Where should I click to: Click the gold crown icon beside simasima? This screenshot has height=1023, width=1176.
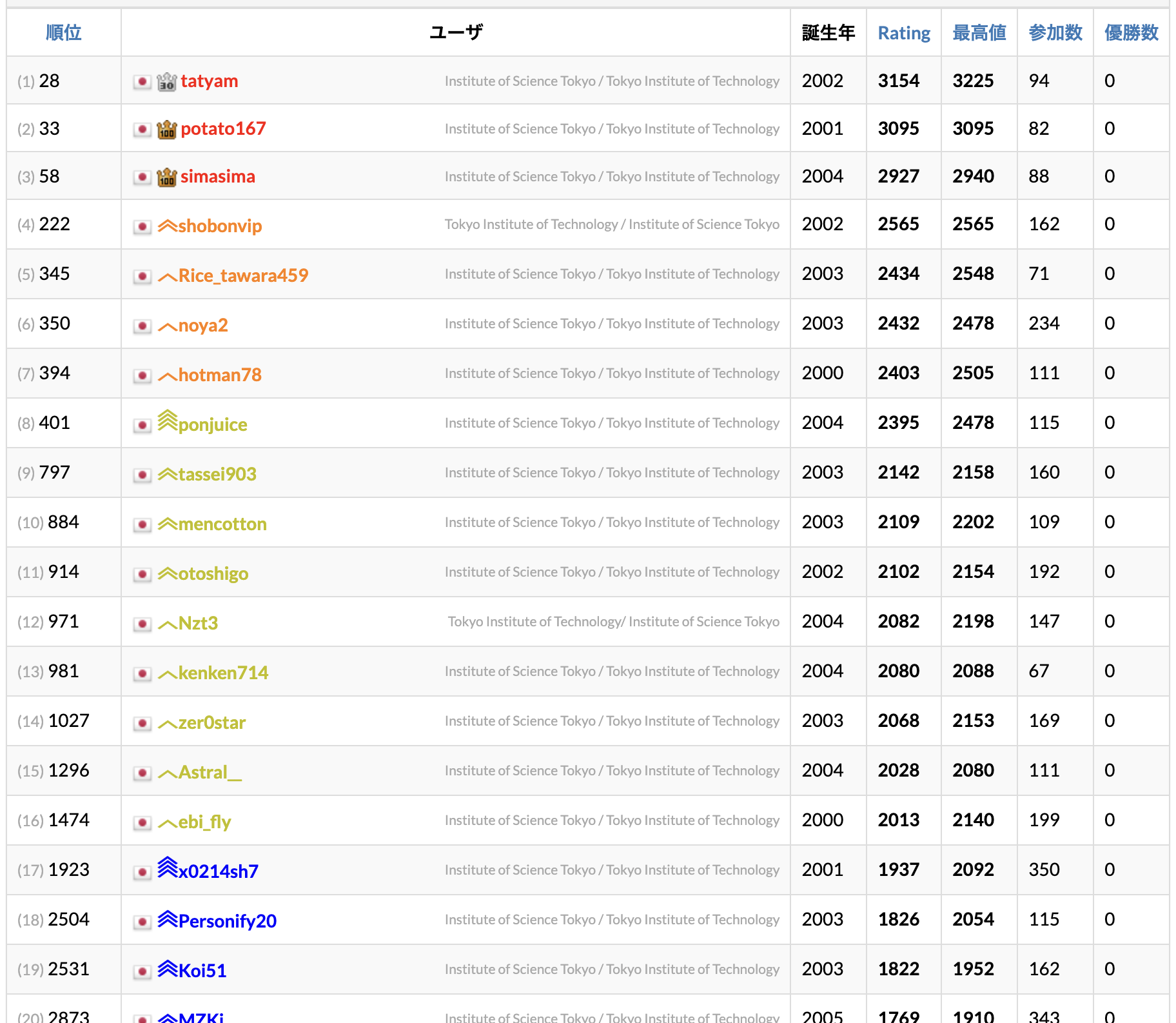166,177
